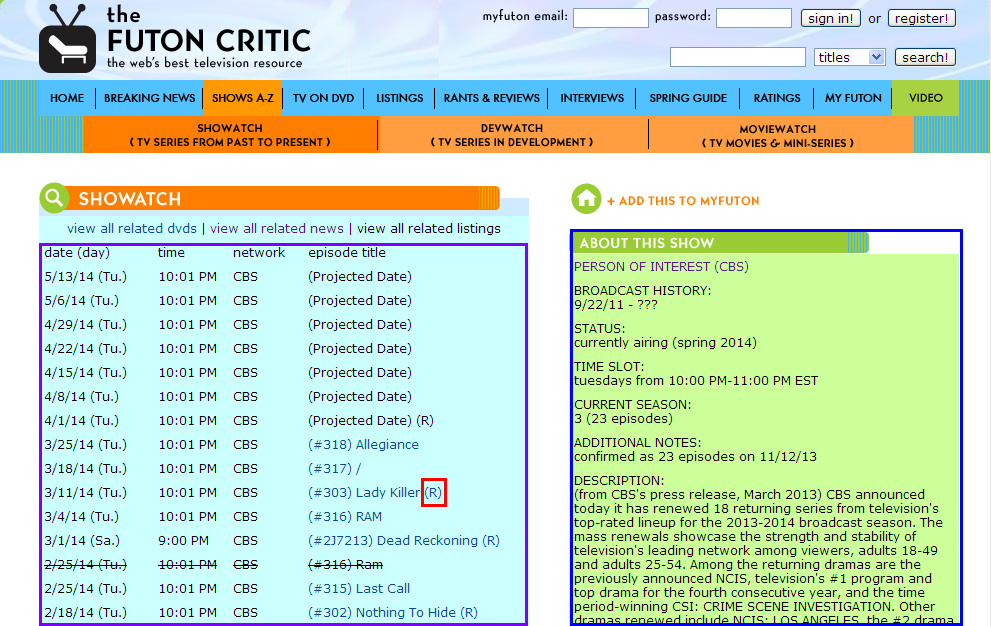Open the TV ON DVD nav tab
Viewport: 991px width, 626px height.
tap(323, 98)
